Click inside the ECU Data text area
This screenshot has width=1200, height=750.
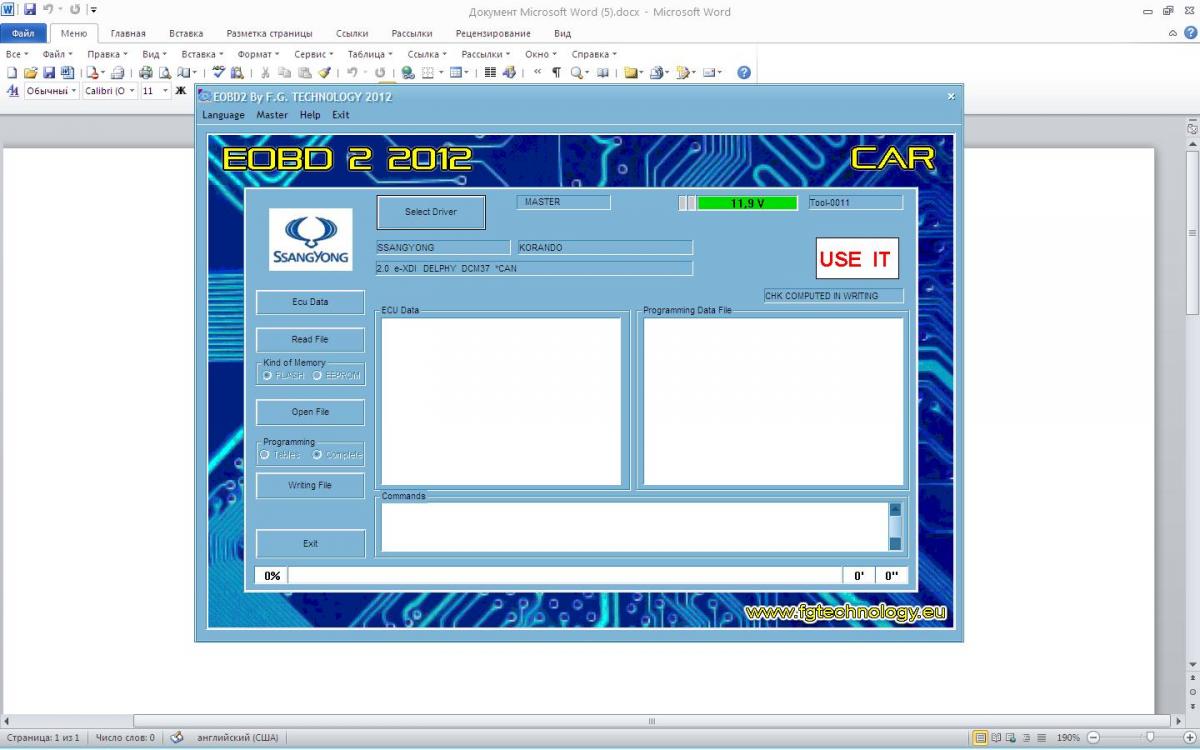pos(501,401)
